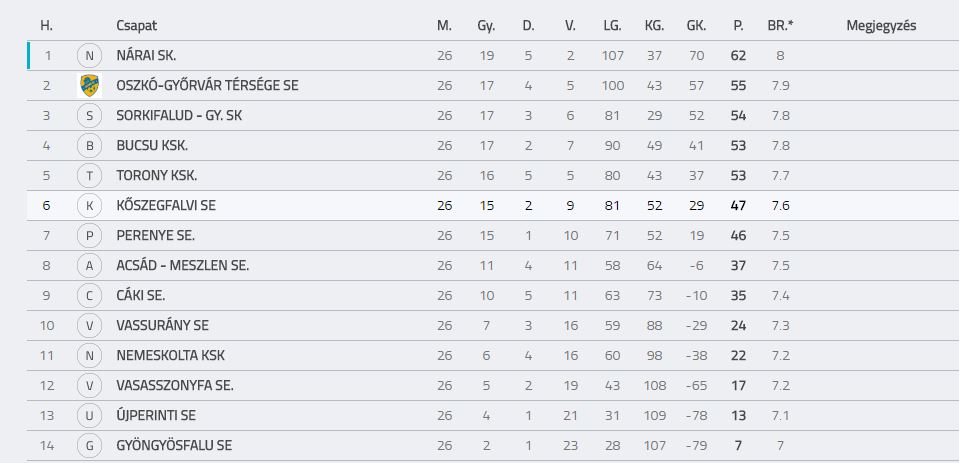
Task: Click the P badge beside Perenye SE.
Action: [x=90, y=235]
